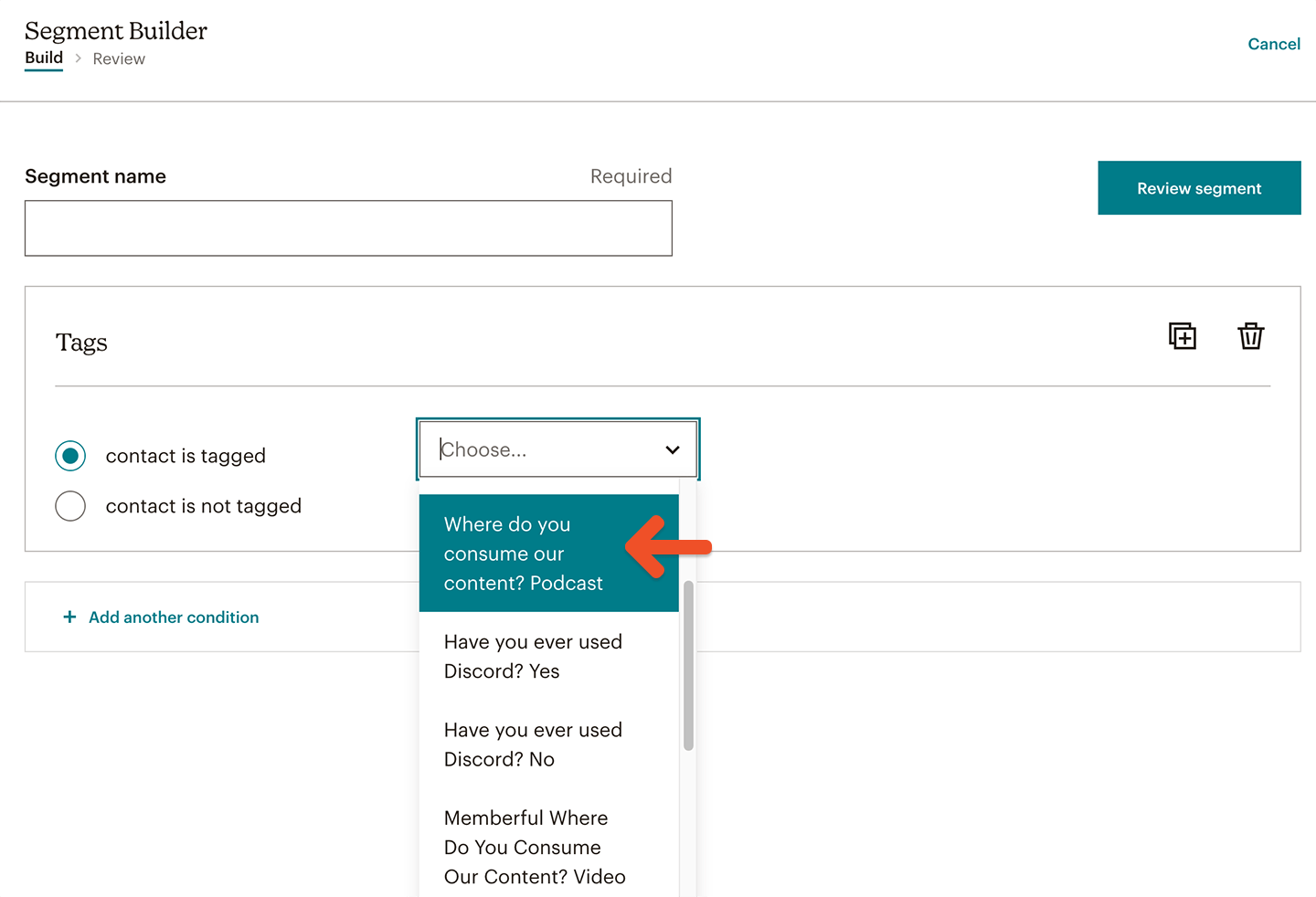
Task: Click the Review segment button
Action: coord(1199,188)
